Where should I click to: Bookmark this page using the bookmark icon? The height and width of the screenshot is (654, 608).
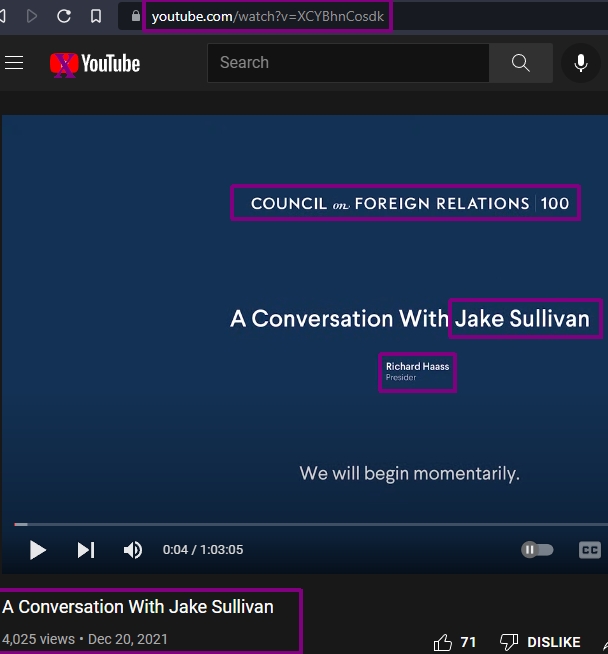(96, 16)
